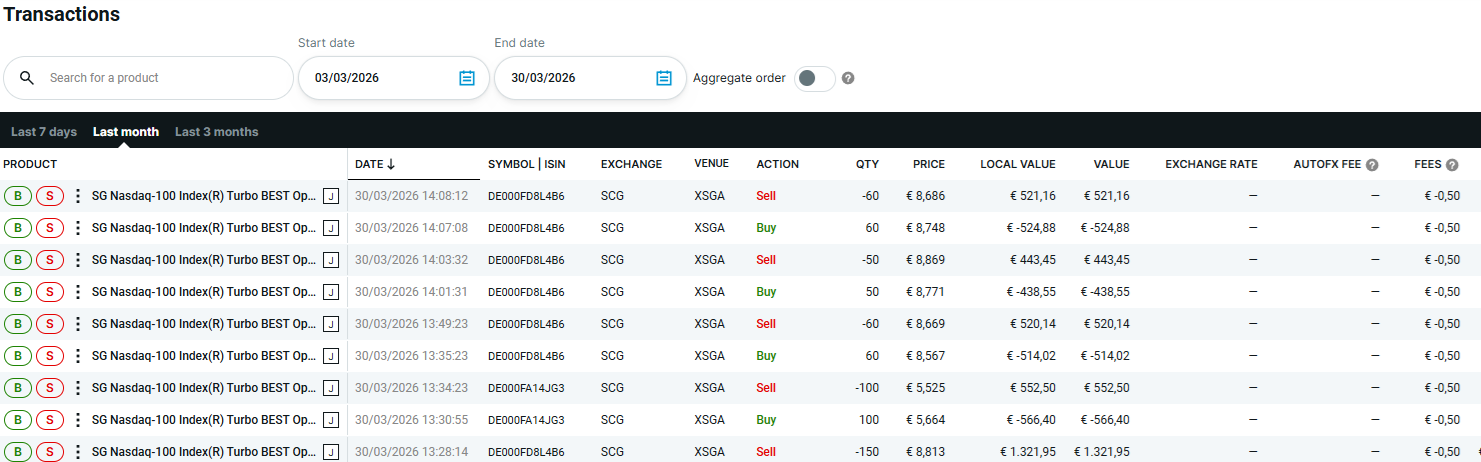This screenshot has width=1481, height=462.
Task: Click Buy icon in the 14:08:12 row
Action: (x=17, y=196)
